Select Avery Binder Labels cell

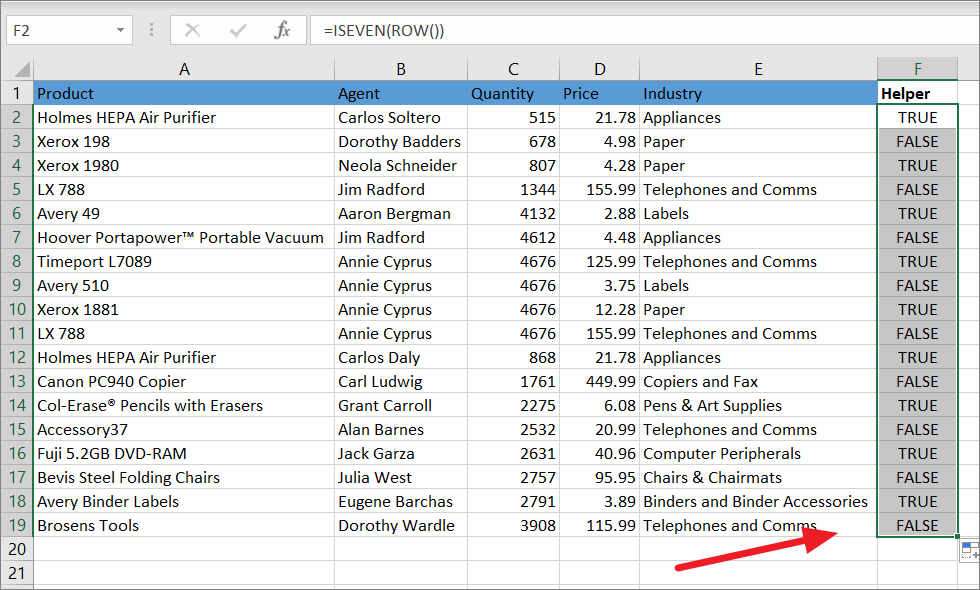(x=184, y=501)
